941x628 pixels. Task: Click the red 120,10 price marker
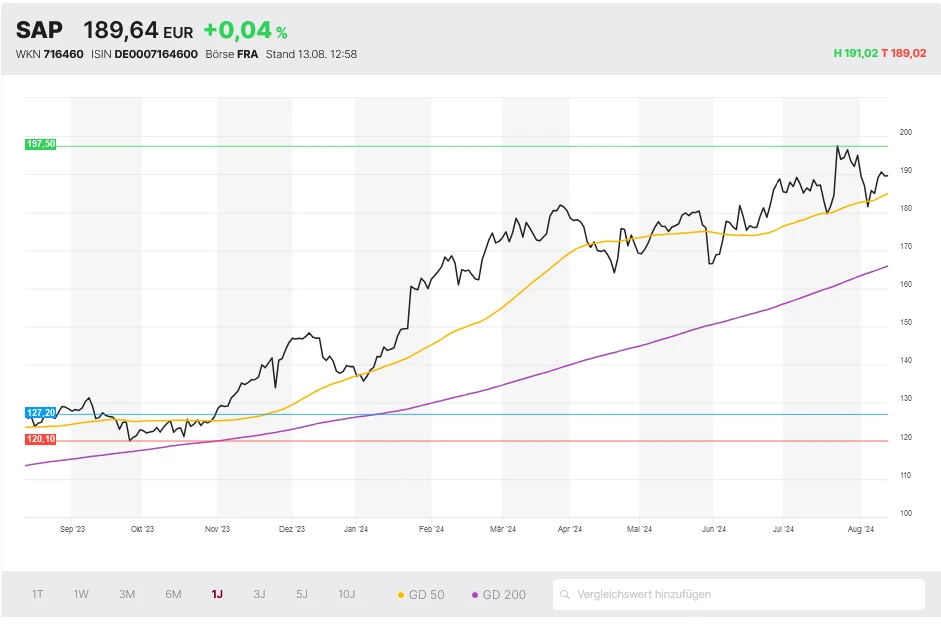(41, 439)
